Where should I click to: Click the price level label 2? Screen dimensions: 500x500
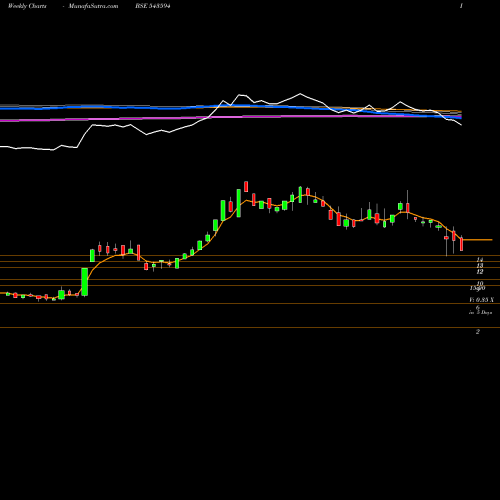pyautogui.click(x=478, y=331)
